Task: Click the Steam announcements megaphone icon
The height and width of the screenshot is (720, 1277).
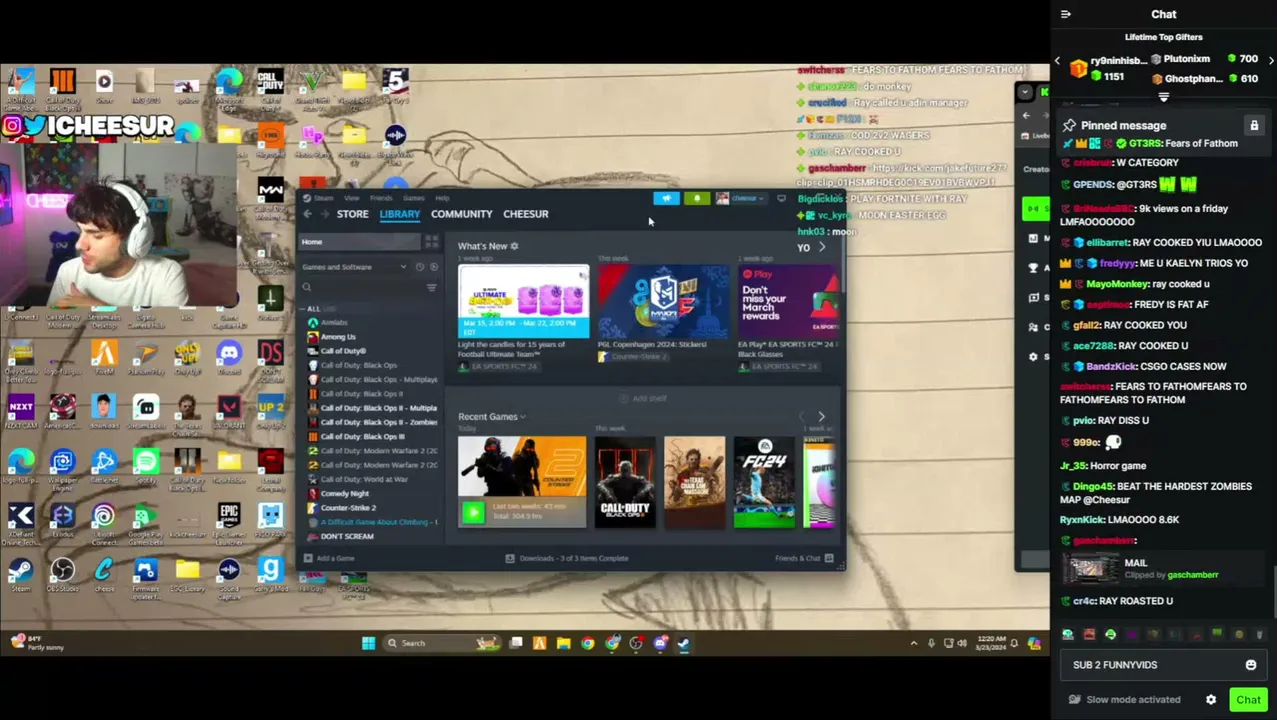Action: pyautogui.click(x=666, y=198)
